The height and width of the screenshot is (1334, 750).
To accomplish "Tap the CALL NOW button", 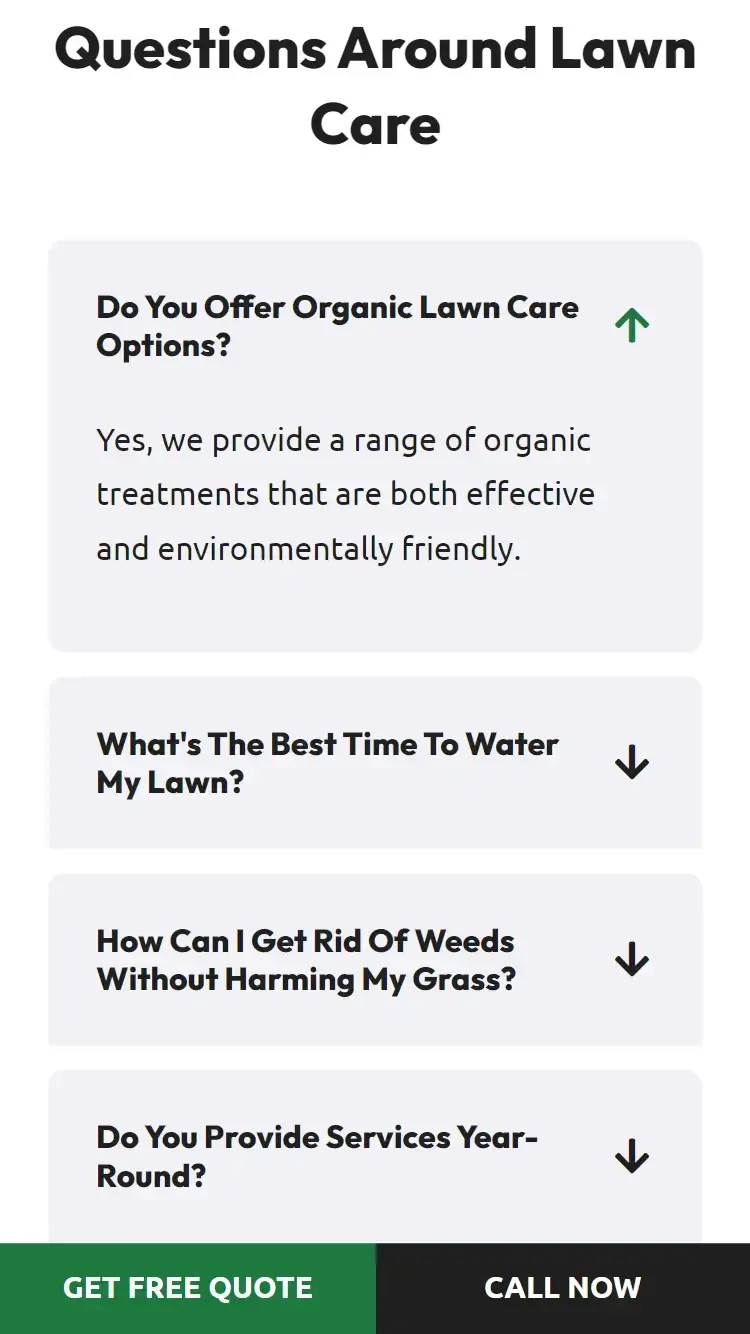I will (562, 1288).
